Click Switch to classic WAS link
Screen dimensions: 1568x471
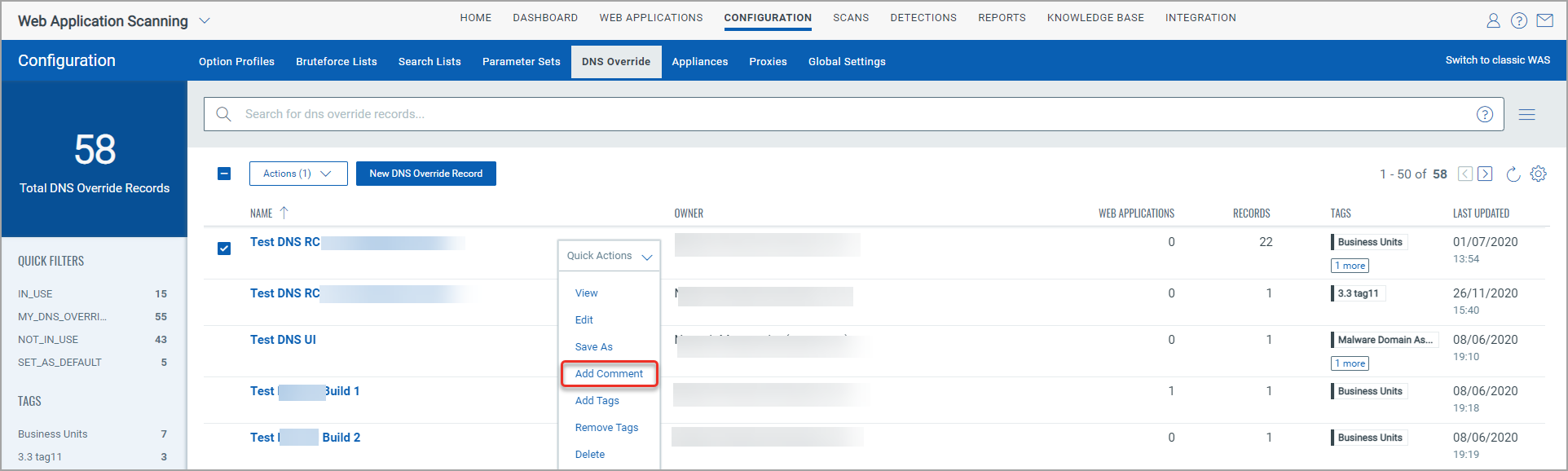(1498, 60)
